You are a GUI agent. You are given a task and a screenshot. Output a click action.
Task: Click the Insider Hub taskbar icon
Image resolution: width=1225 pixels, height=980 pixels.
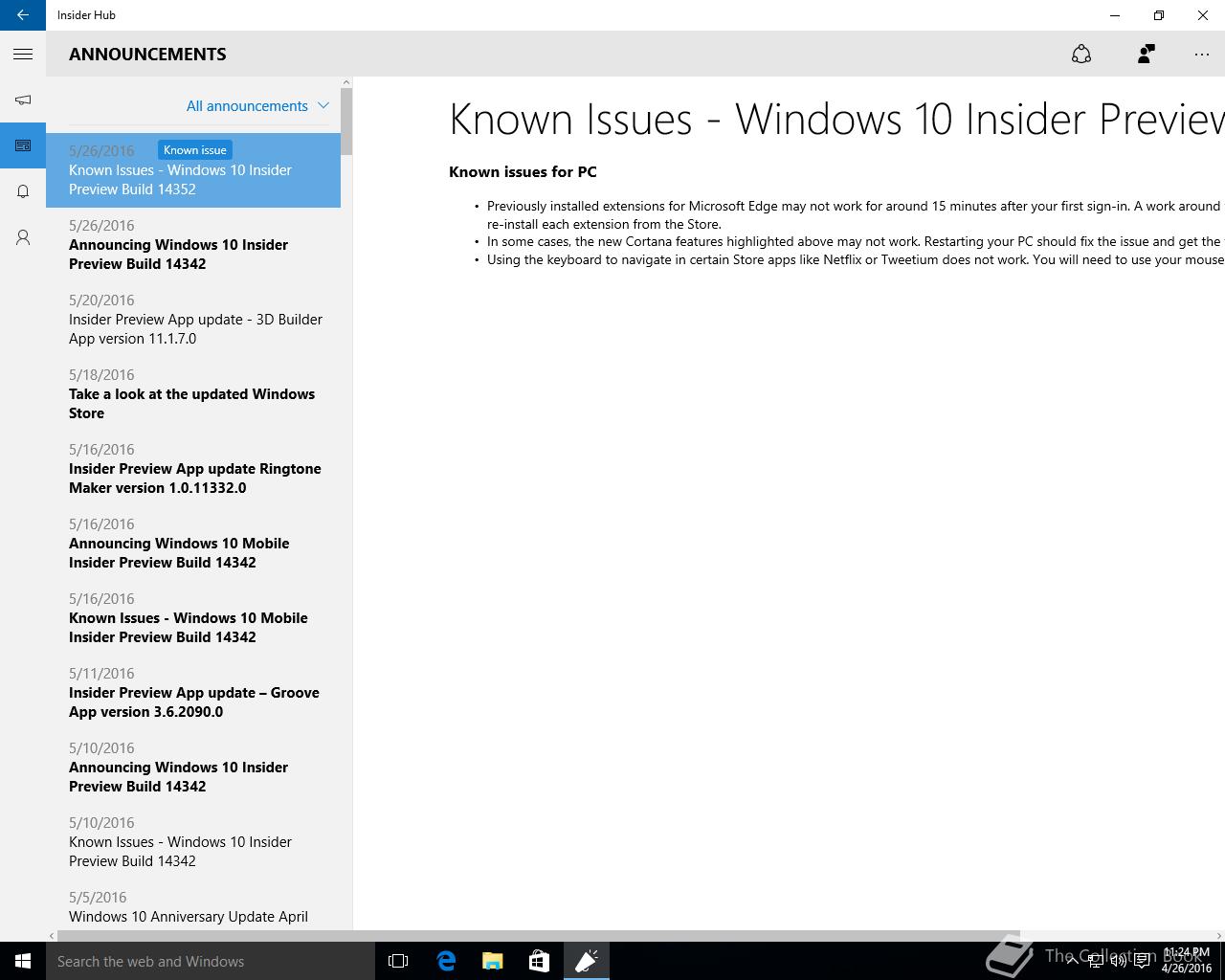tap(587, 961)
